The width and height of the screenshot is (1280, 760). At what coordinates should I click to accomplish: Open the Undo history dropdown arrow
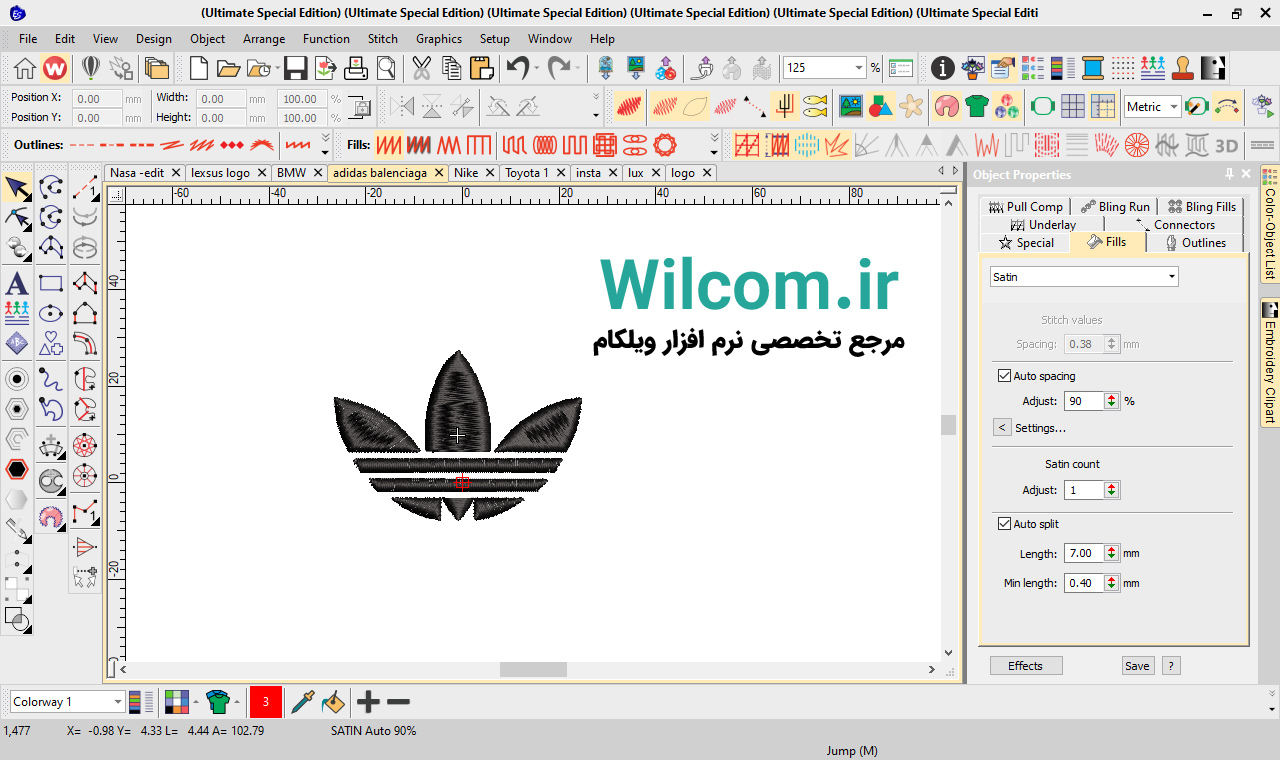tap(536, 68)
